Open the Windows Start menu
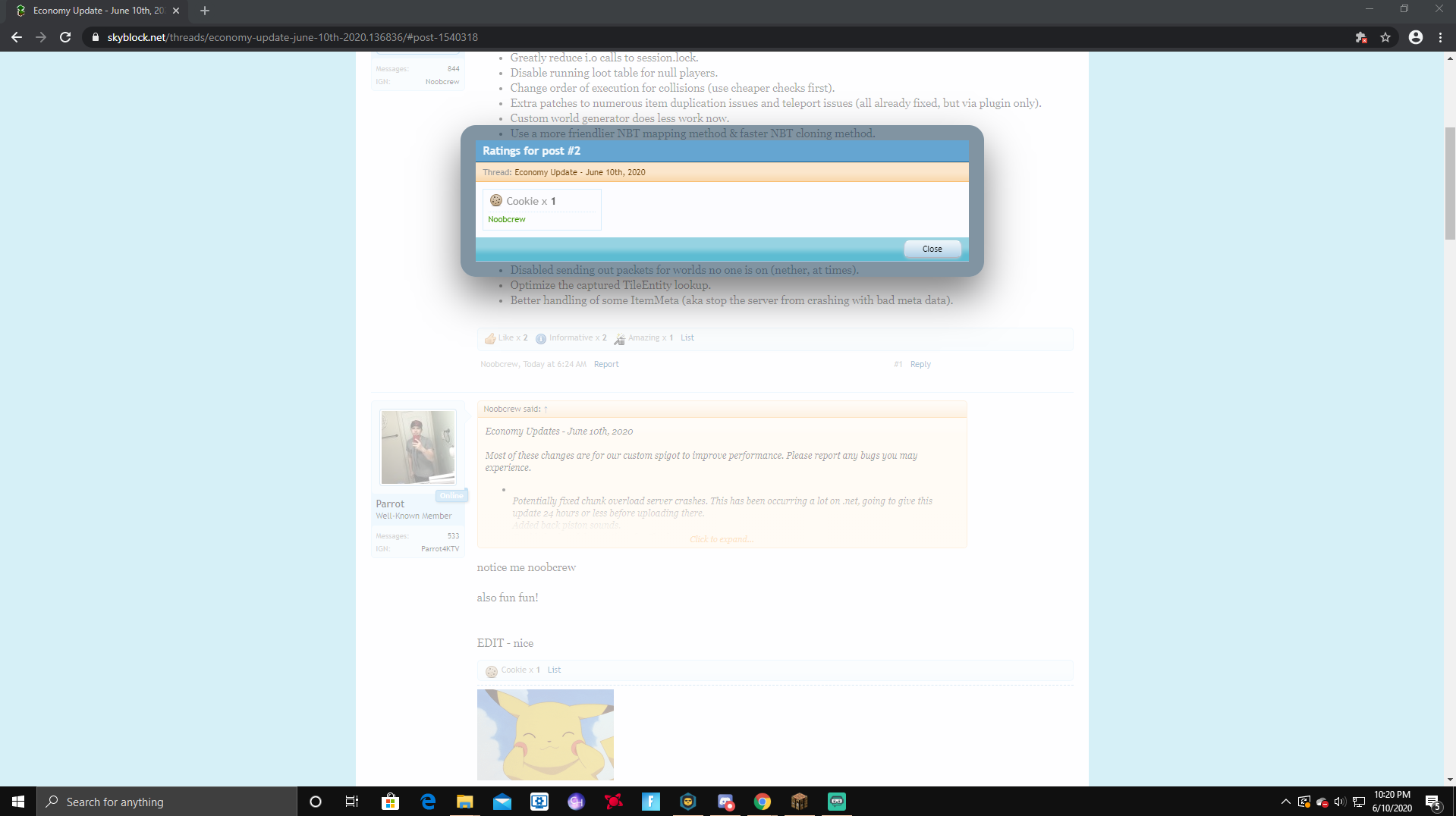 tap(18, 802)
